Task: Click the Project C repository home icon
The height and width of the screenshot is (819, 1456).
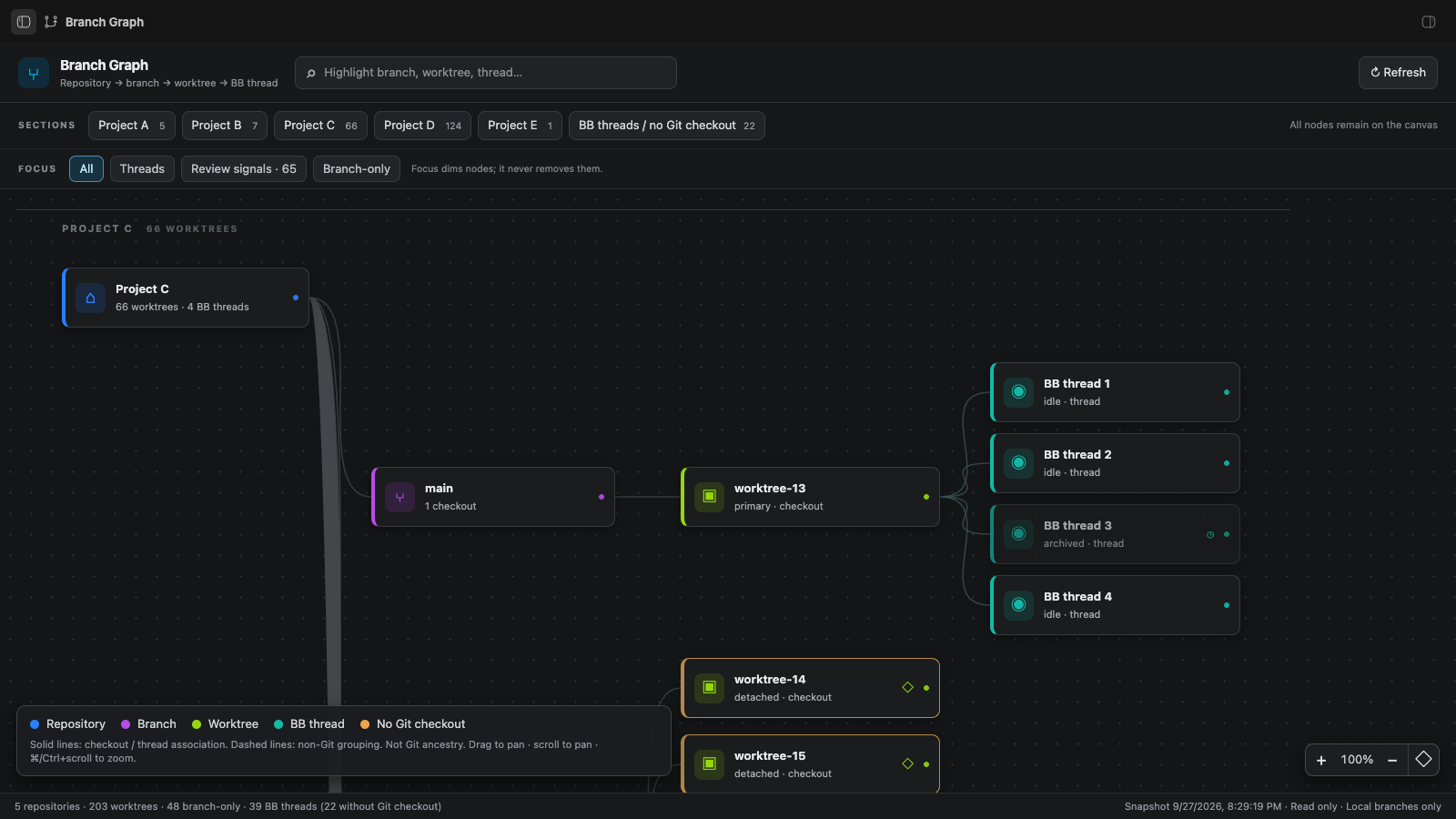Action: coord(90,298)
